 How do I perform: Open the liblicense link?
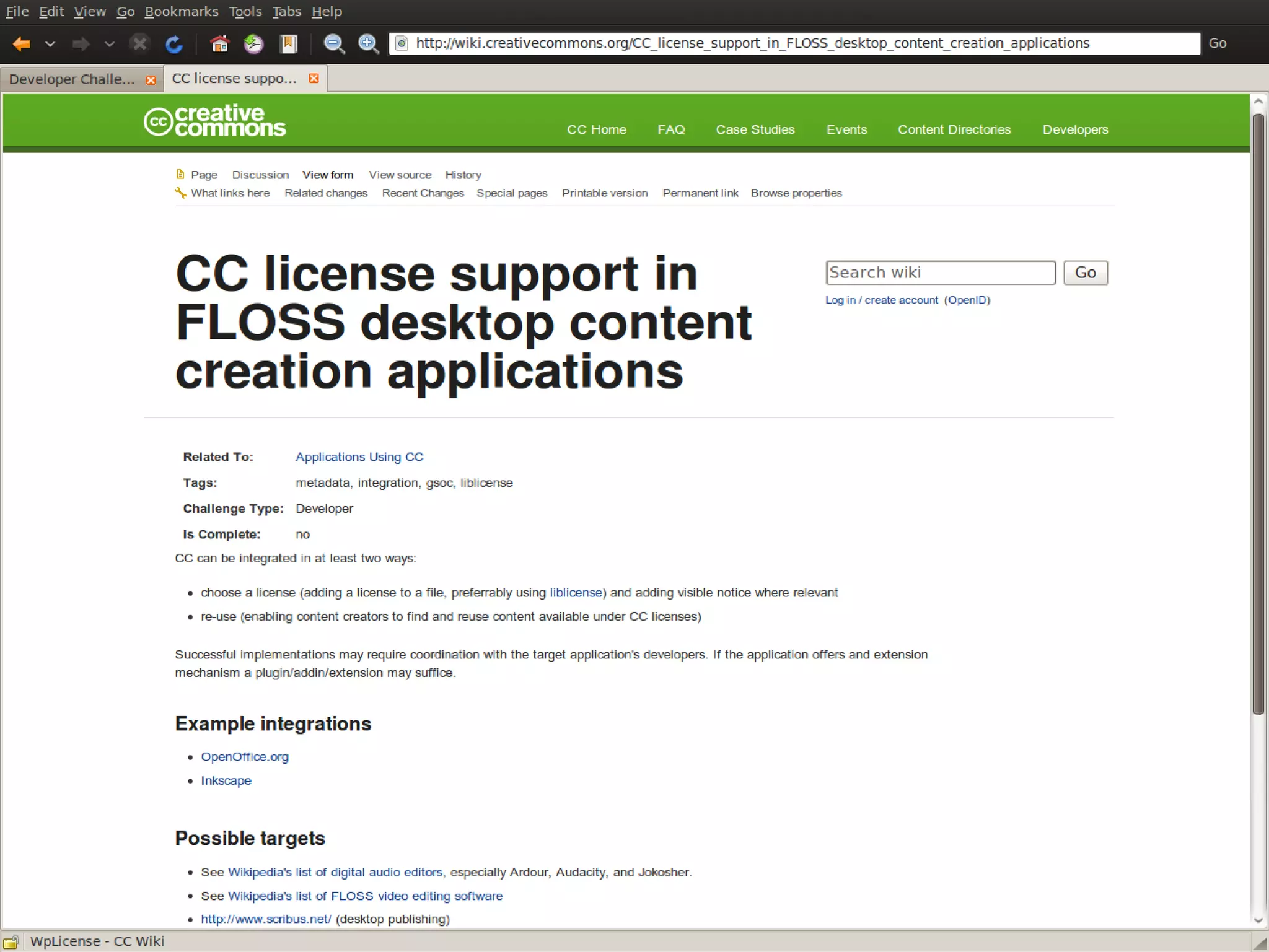click(576, 593)
